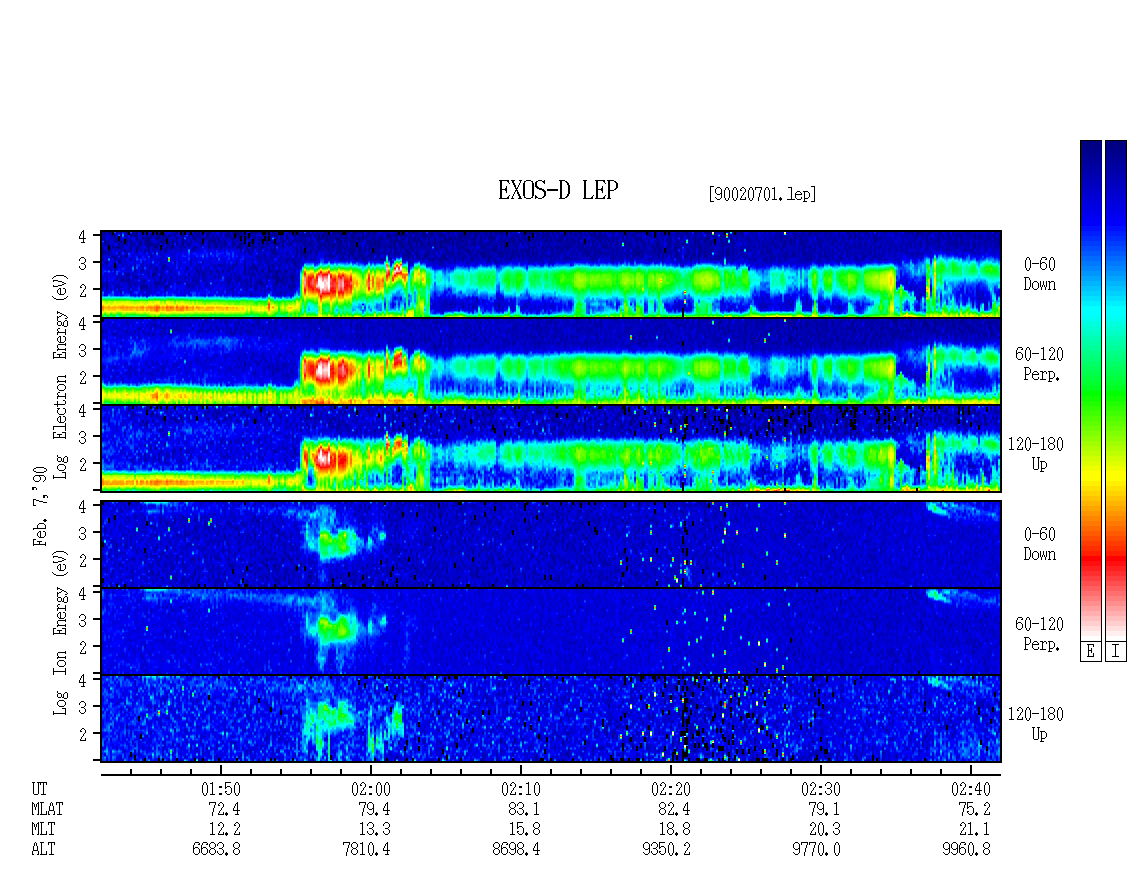
Task: Click the MLAT value 79.4
Action: tap(374, 809)
